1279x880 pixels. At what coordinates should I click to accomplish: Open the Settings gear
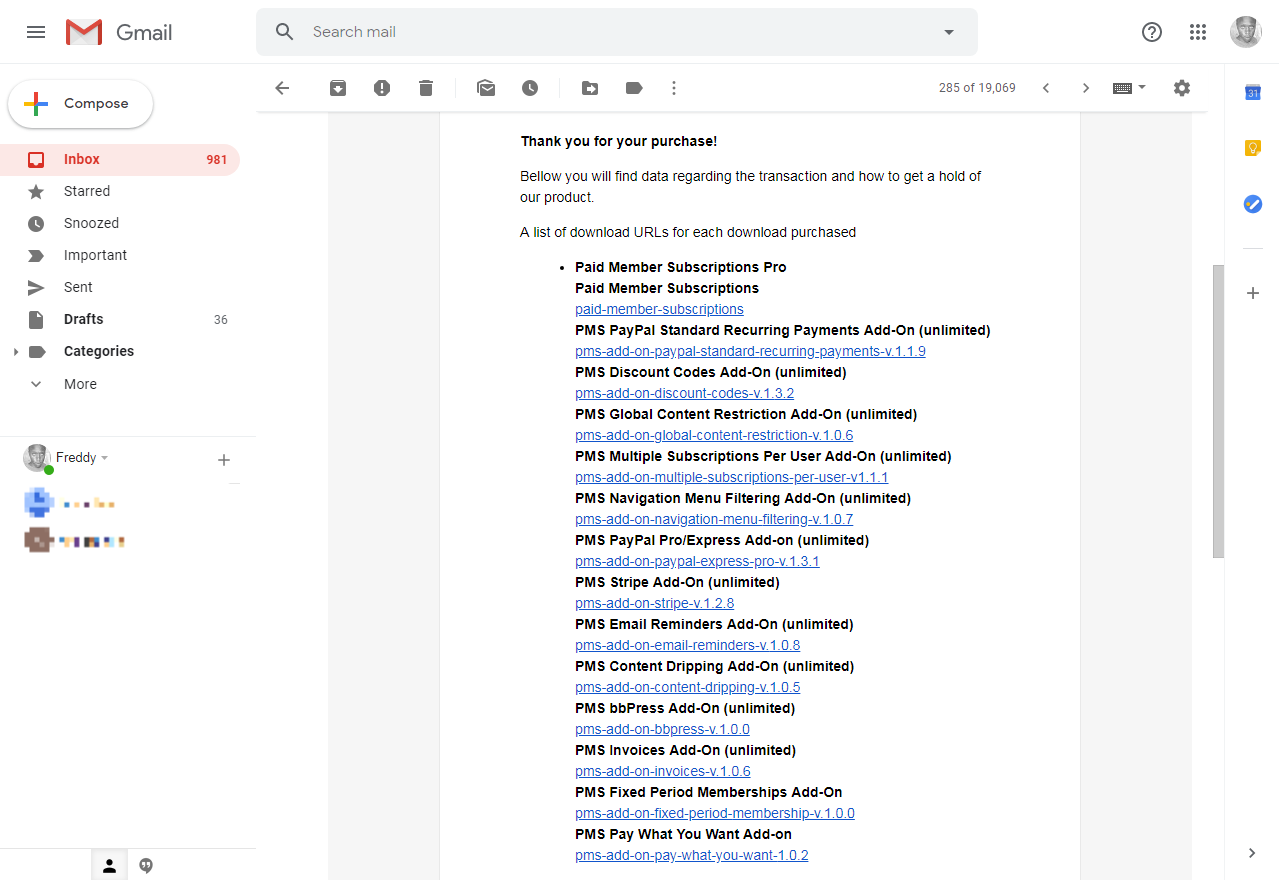[1182, 88]
